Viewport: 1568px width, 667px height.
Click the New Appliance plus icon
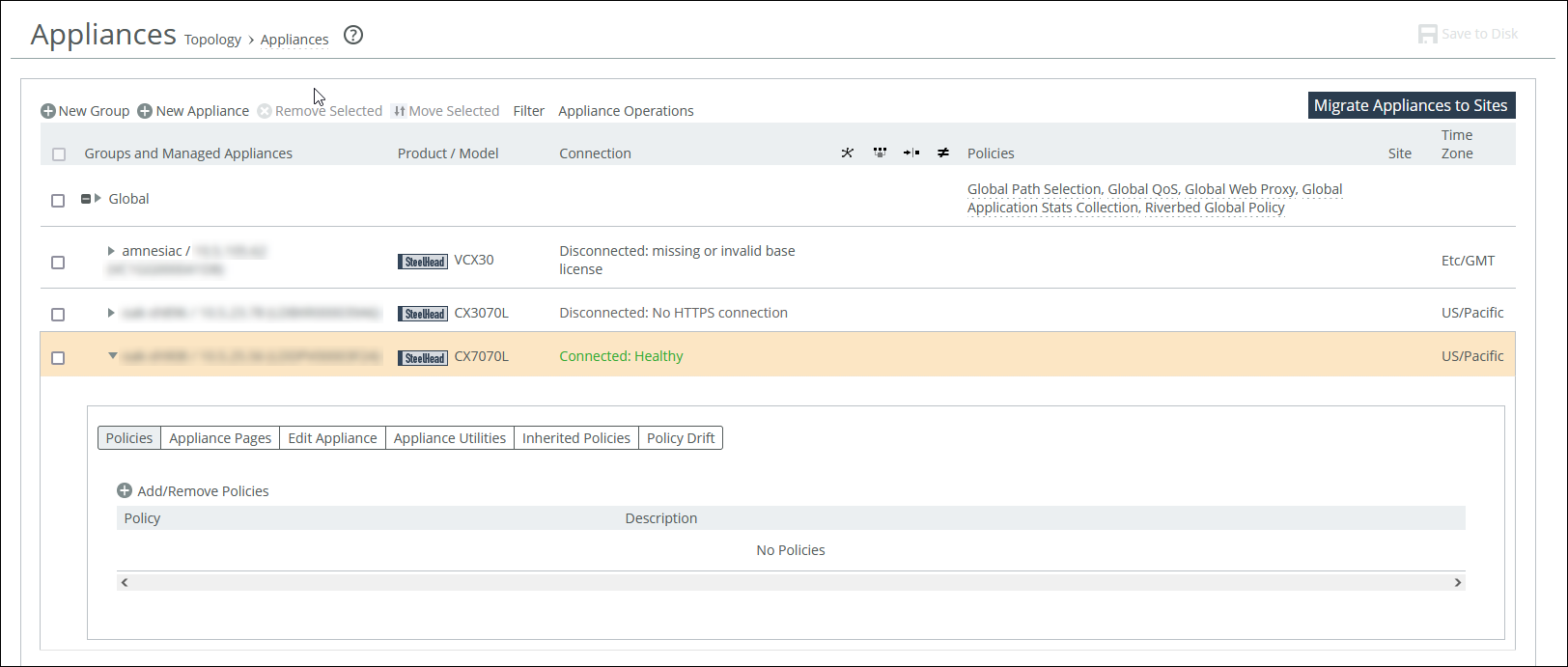point(145,111)
